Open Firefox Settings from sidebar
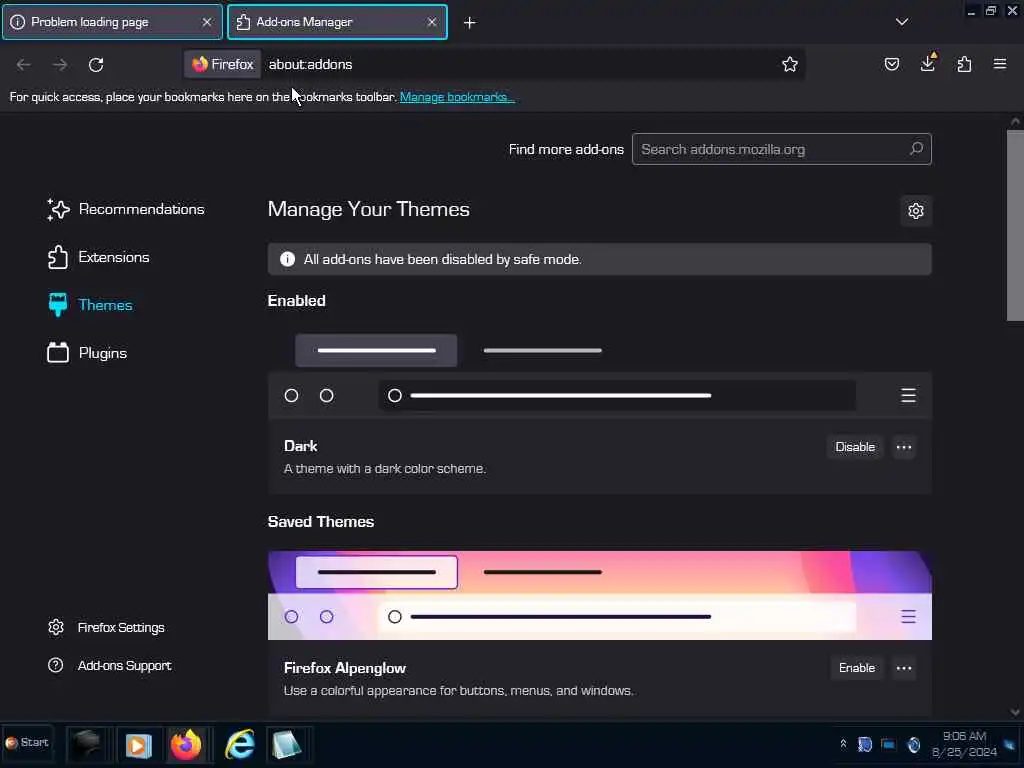The image size is (1024, 768). pos(106,628)
